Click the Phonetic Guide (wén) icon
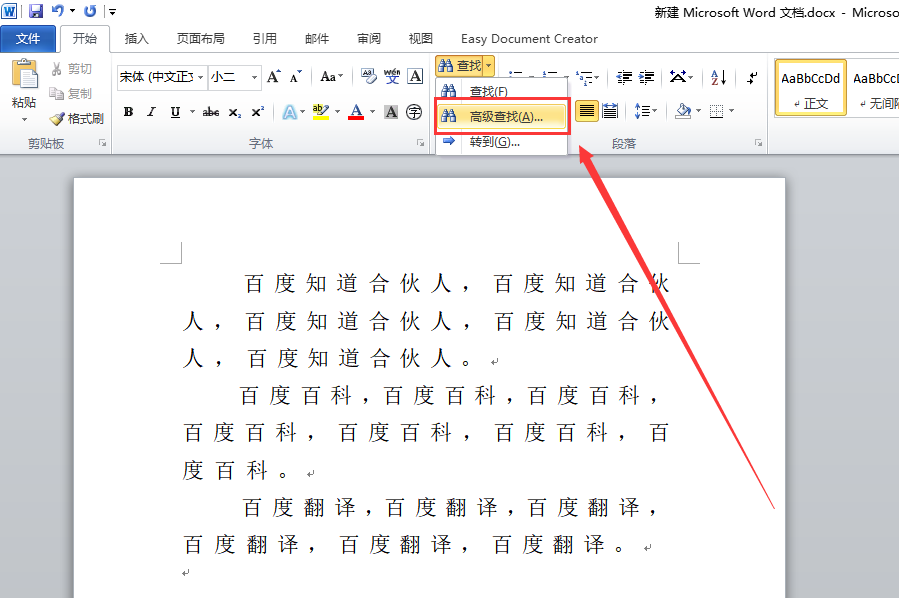The height and width of the screenshot is (598, 899). [392, 76]
